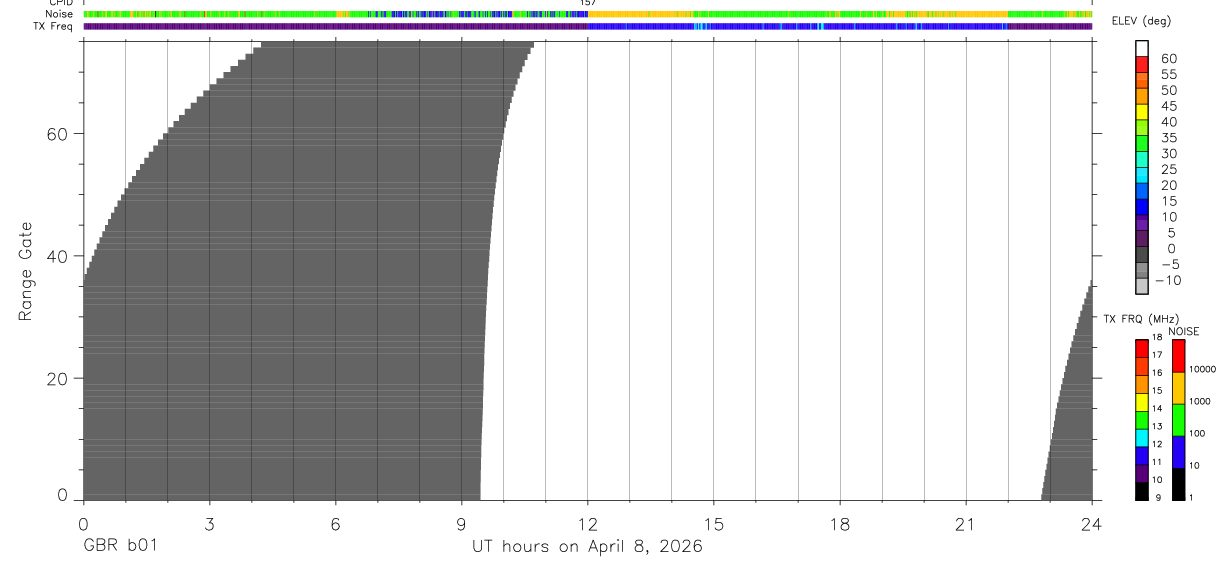Select the x-axis tick label '6'
The width and height of the screenshot is (1228, 567).
[335, 524]
